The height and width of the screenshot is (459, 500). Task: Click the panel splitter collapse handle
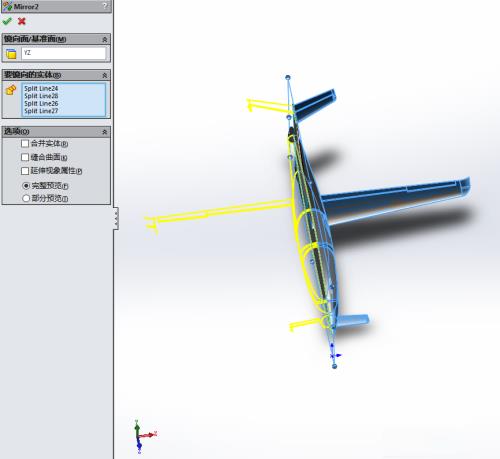coord(116,218)
